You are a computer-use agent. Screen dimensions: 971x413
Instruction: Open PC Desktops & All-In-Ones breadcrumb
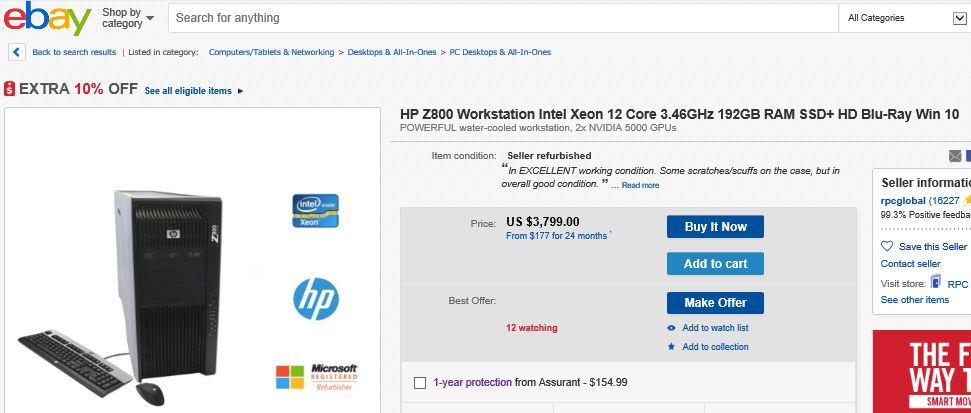coord(500,52)
